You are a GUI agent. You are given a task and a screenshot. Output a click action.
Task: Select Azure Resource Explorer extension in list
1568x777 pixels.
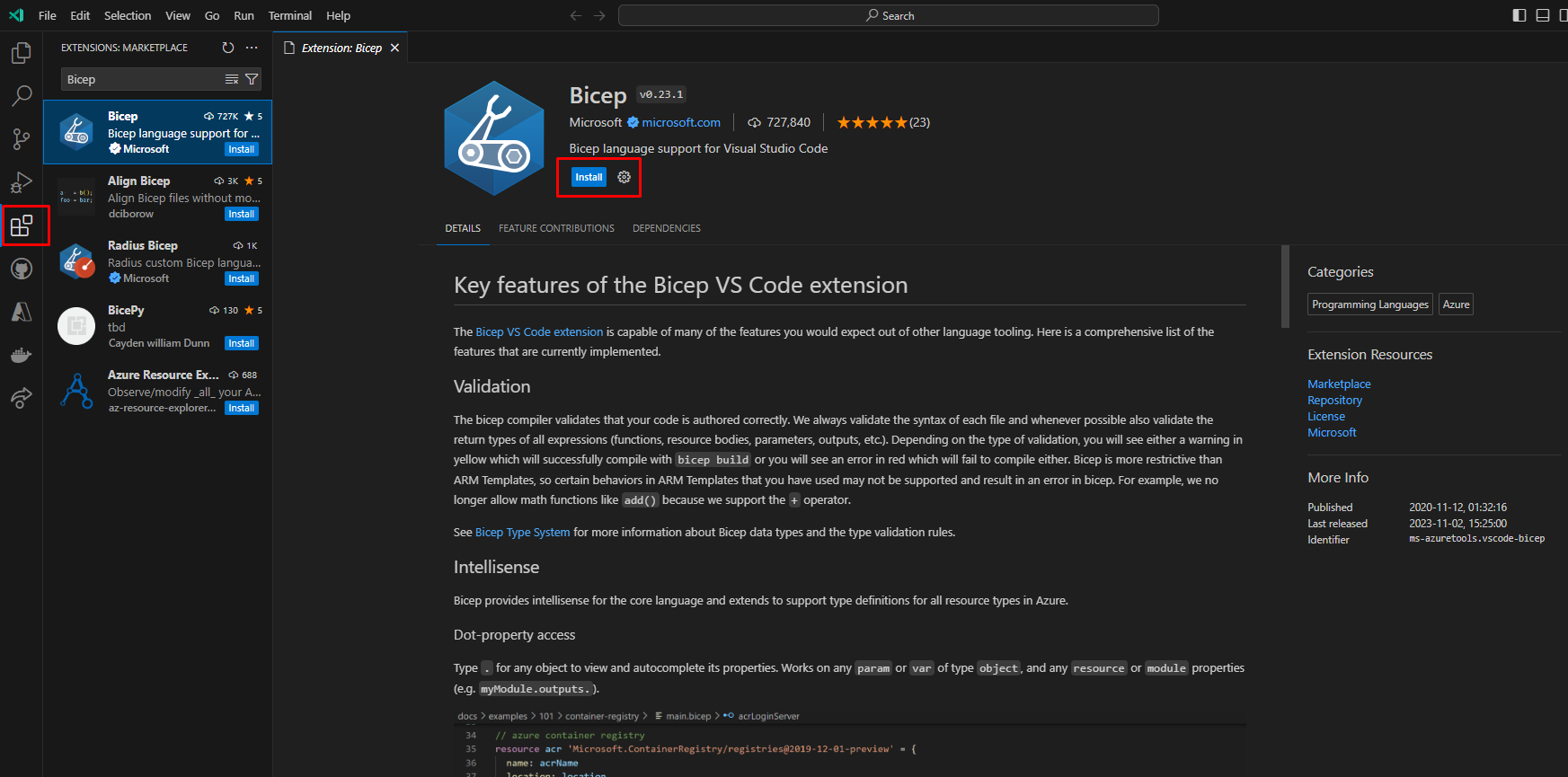coord(157,391)
